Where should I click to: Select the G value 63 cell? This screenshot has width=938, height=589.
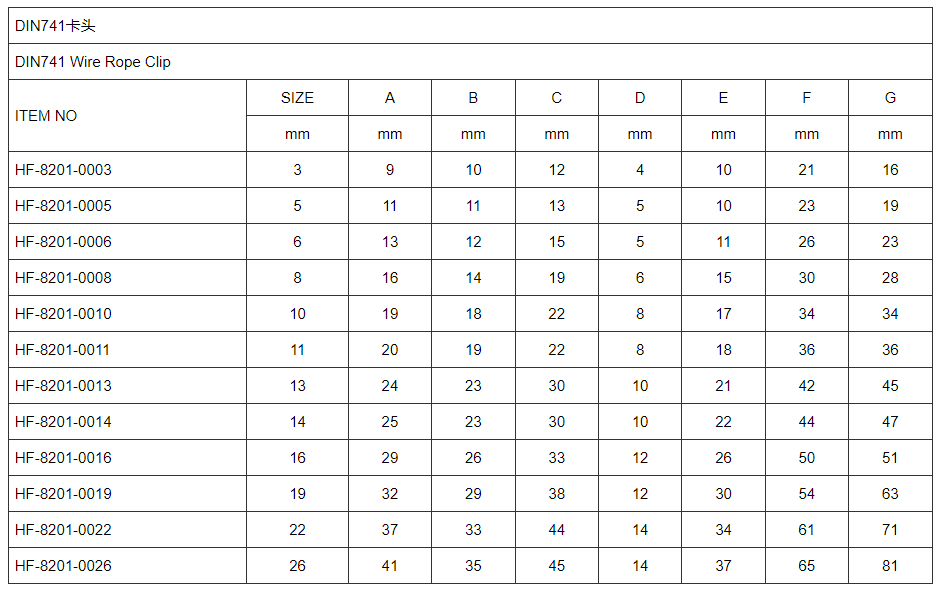point(890,494)
